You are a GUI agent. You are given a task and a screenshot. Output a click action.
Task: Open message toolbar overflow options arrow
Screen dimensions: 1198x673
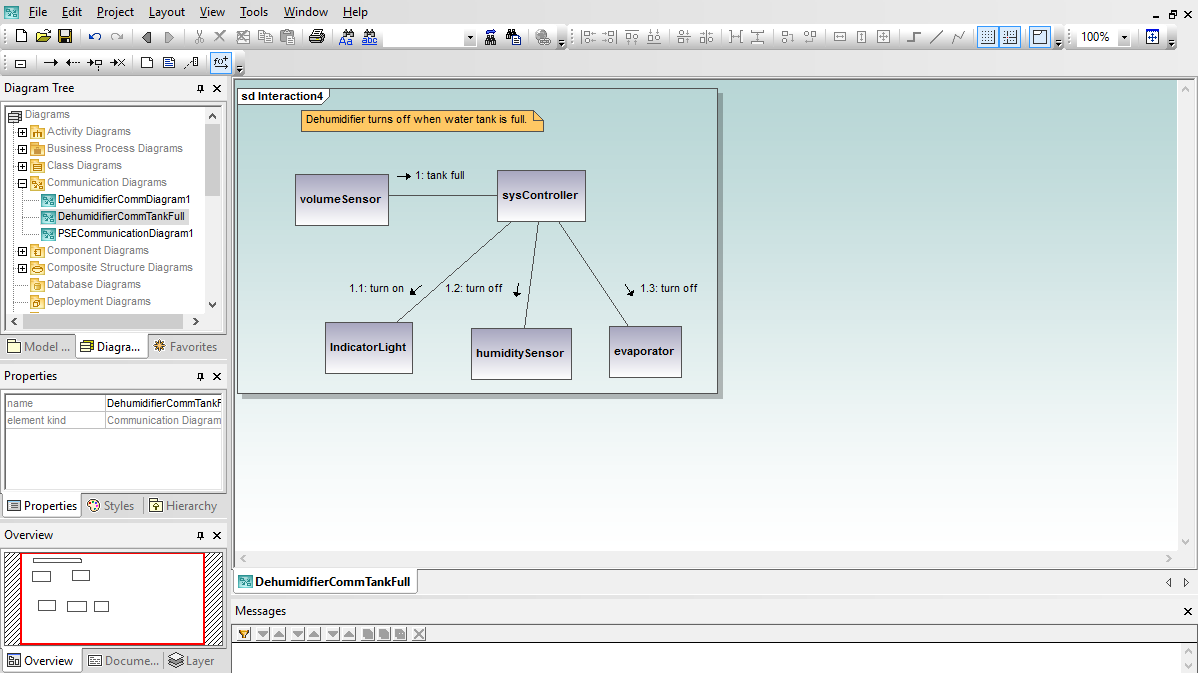[239, 68]
